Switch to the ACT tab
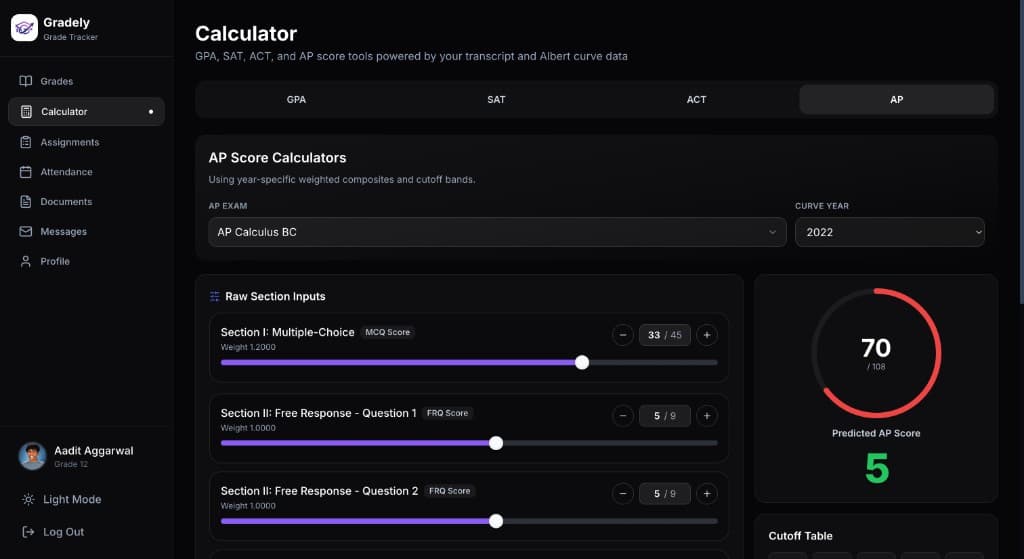Screen dimensions: 1024x559 696,99
